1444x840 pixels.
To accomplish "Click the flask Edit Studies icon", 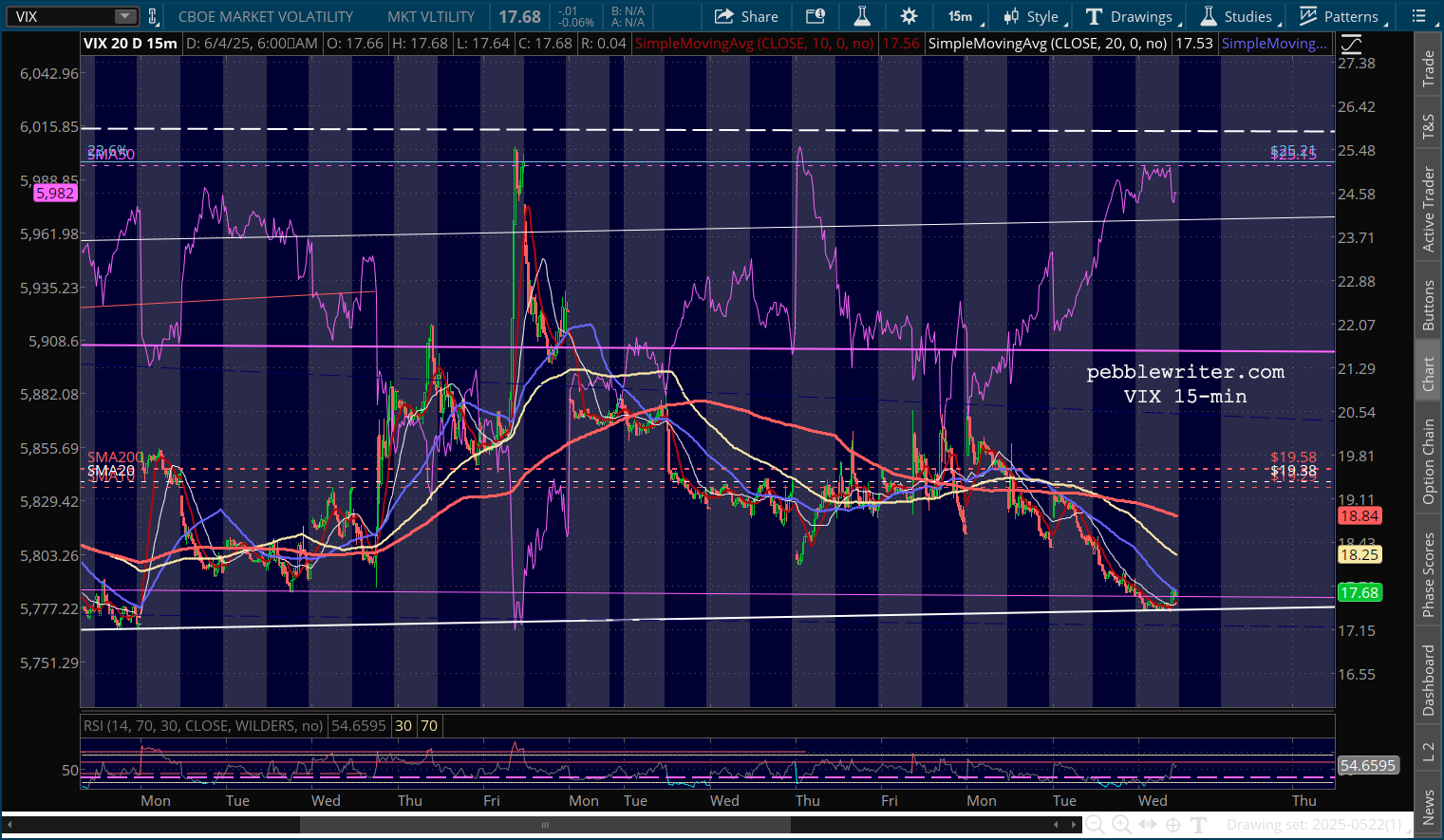I will [x=862, y=16].
